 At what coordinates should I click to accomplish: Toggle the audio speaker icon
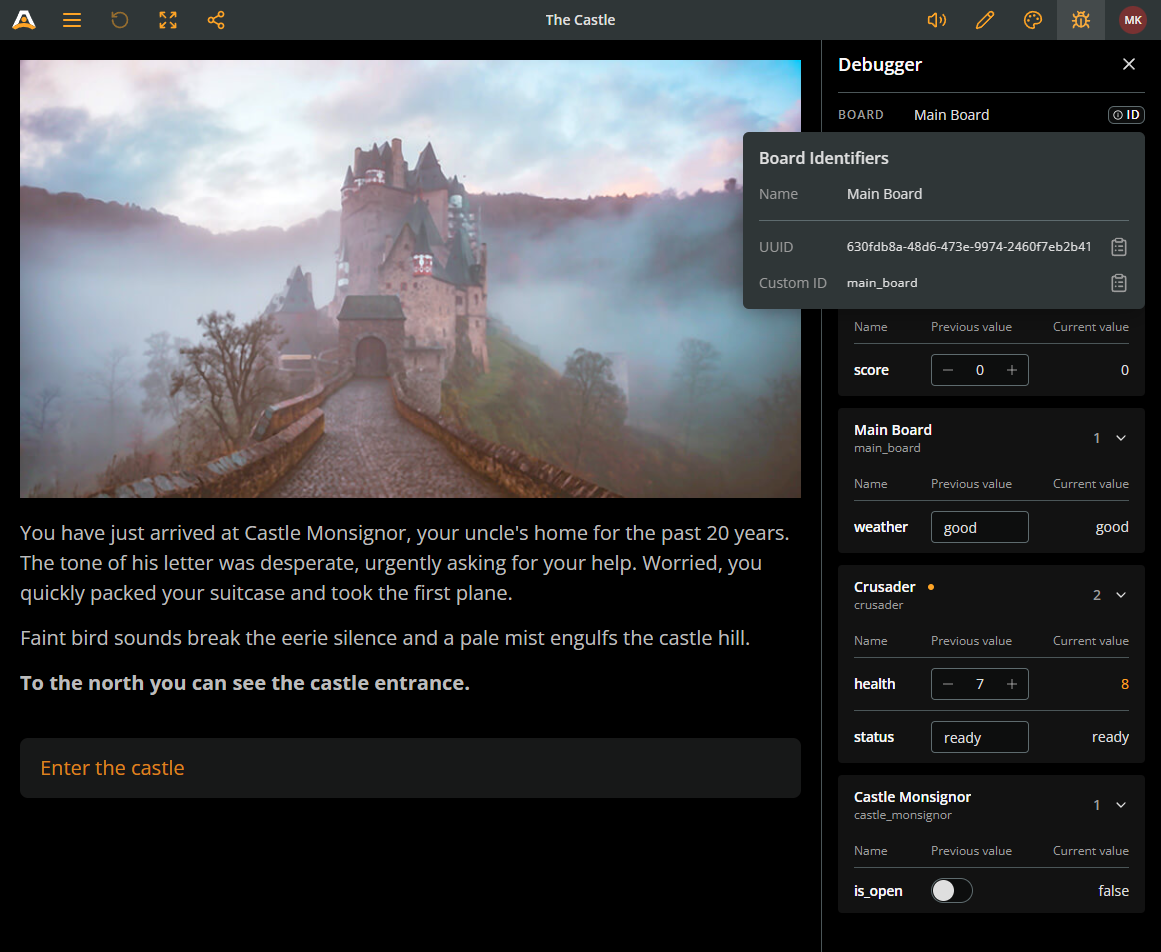(x=937, y=20)
